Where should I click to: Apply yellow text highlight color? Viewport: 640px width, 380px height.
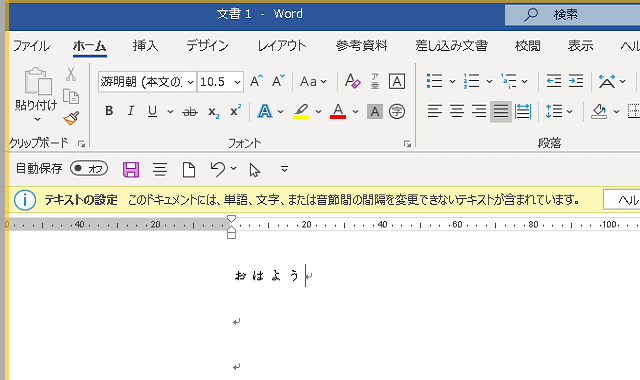click(x=301, y=111)
